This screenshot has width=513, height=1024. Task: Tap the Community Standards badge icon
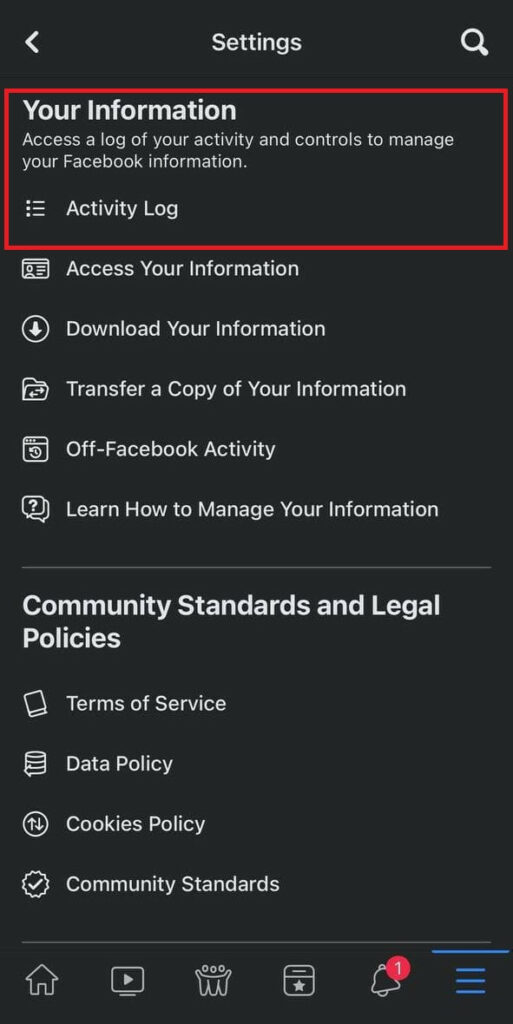click(x=35, y=884)
